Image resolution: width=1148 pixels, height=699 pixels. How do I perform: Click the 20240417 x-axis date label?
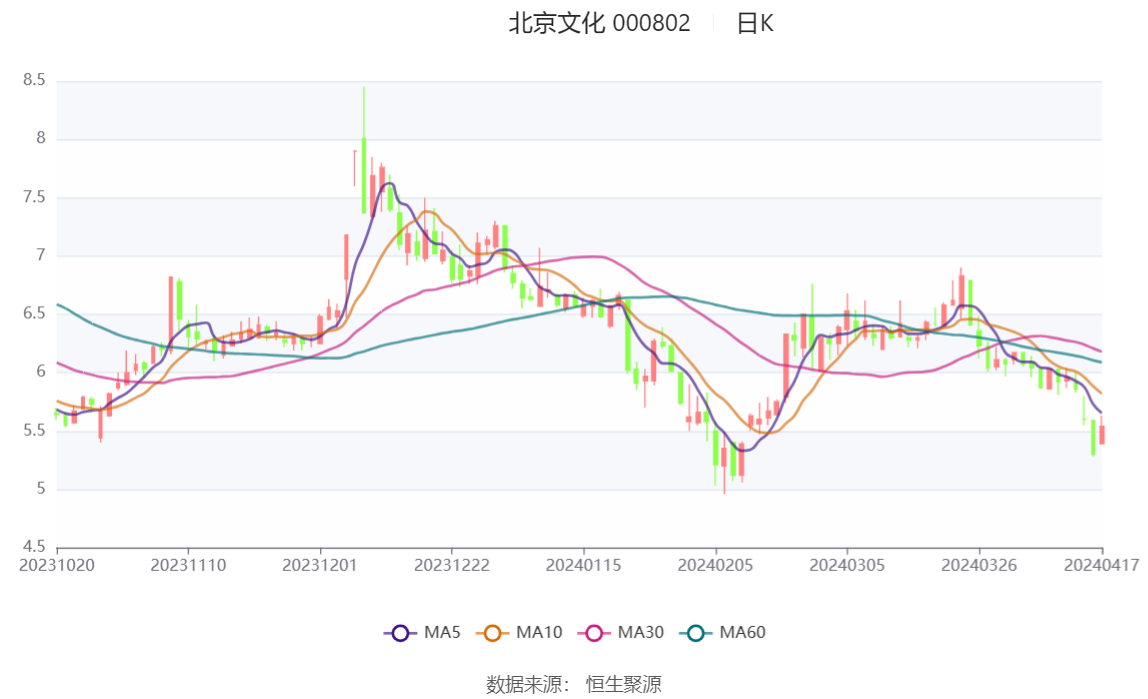tap(1102, 565)
